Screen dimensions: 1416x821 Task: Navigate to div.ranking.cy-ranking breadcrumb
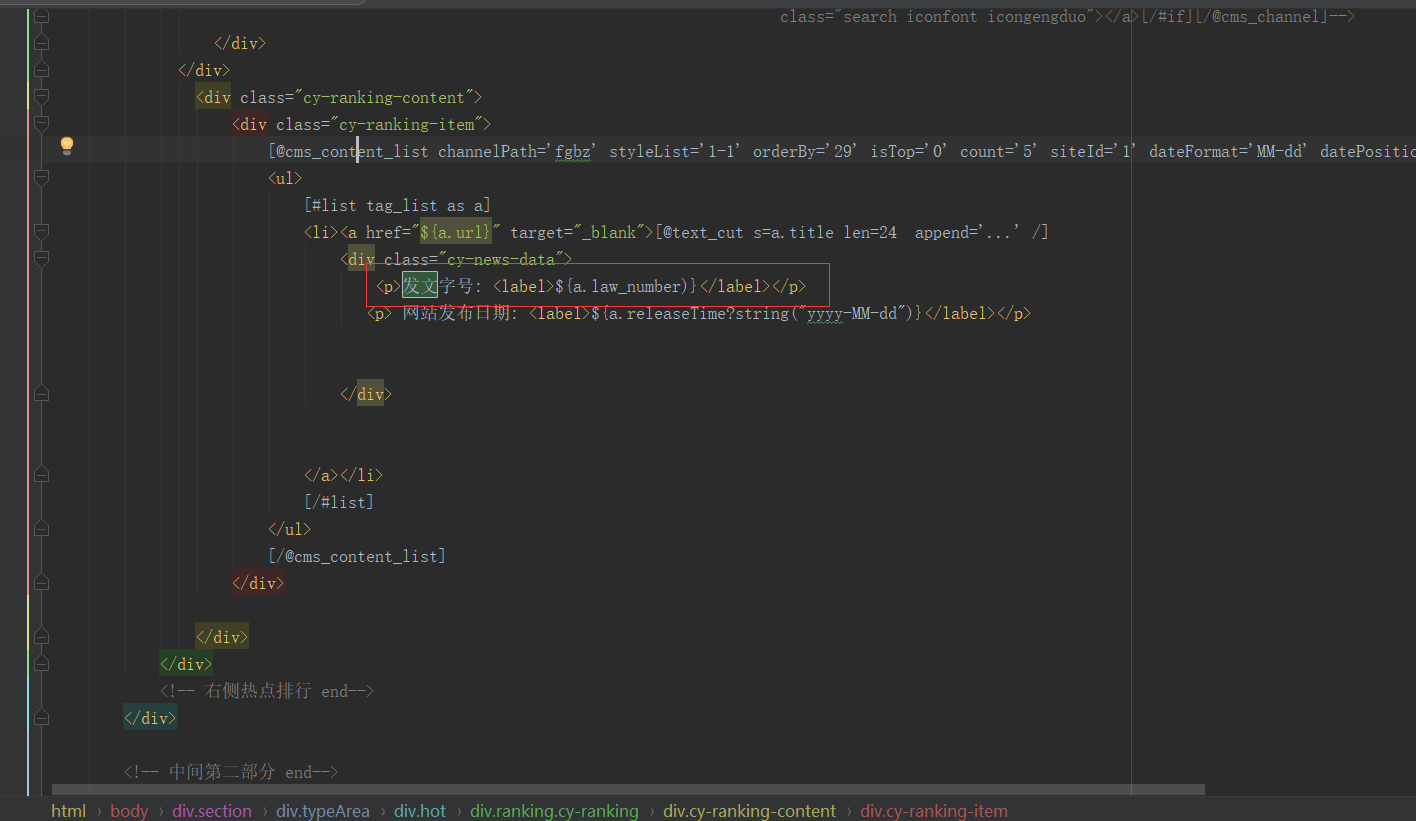(x=554, y=811)
